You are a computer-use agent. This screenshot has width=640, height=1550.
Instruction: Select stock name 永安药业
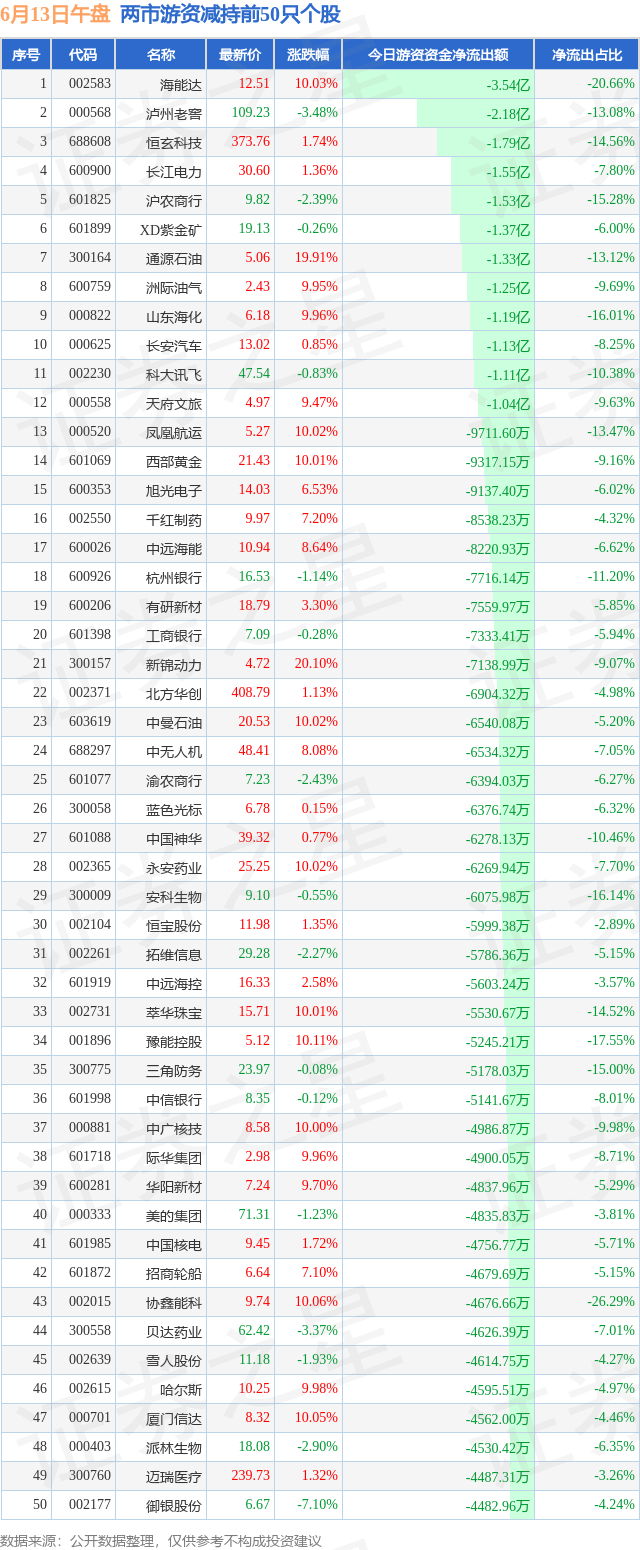click(174, 868)
